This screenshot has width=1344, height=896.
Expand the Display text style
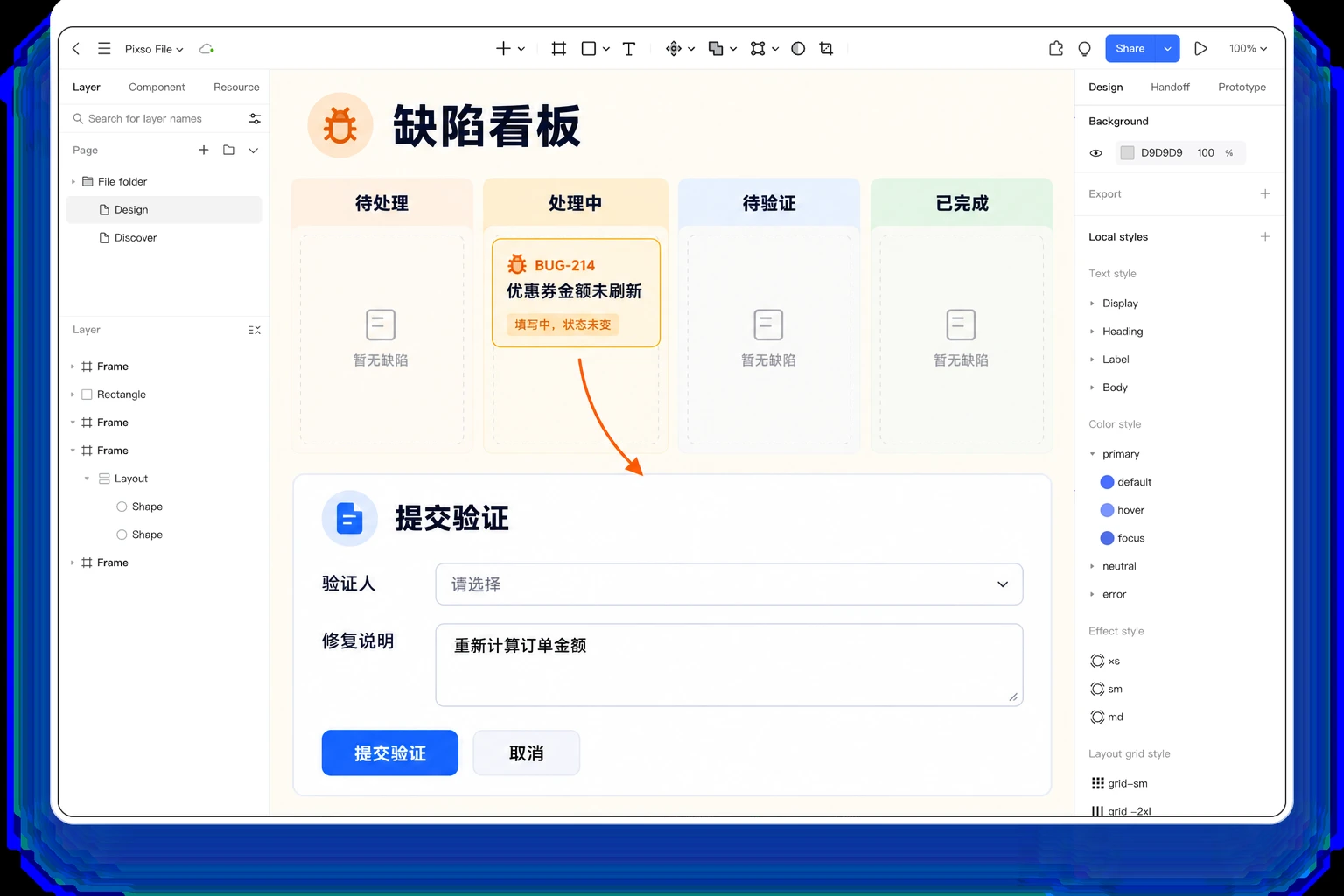pyautogui.click(x=1092, y=304)
